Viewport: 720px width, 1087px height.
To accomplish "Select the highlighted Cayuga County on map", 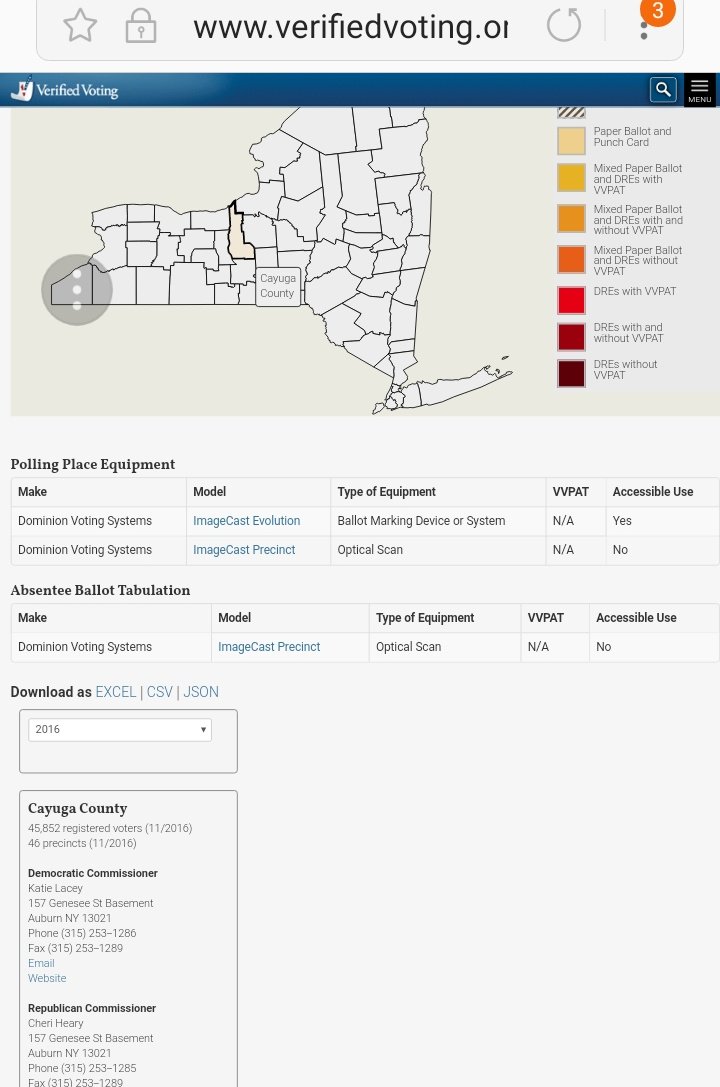I will tap(240, 234).
